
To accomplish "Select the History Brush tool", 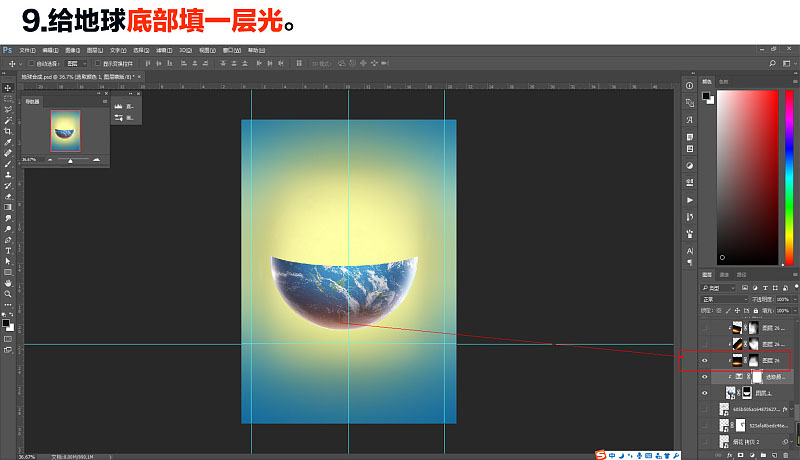I will tap(8, 186).
